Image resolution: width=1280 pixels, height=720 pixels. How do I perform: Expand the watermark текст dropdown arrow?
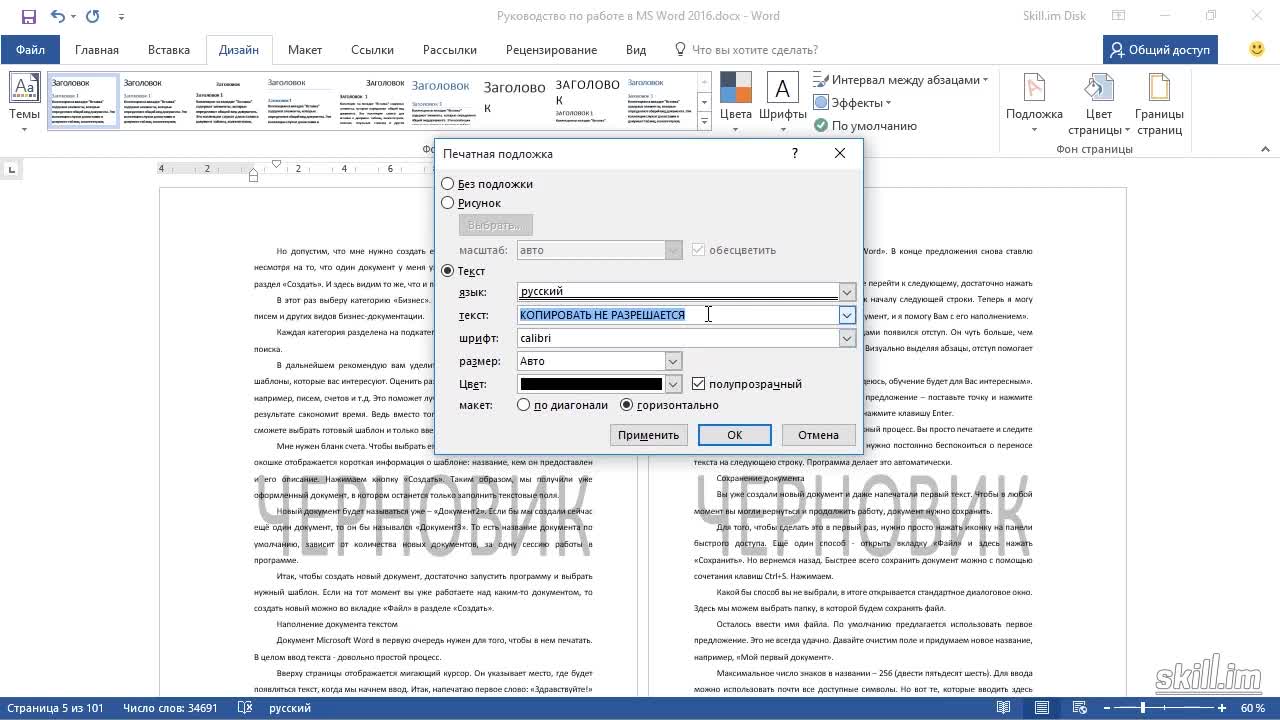pyautogui.click(x=847, y=315)
